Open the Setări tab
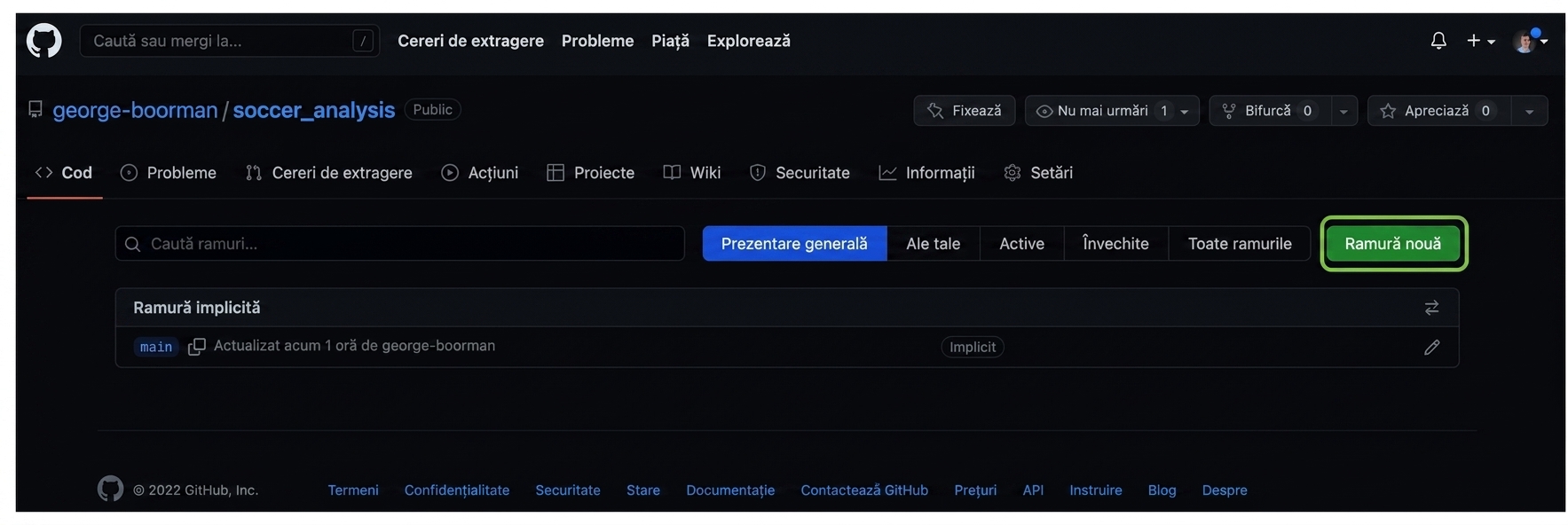This screenshot has width=1568, height=525. point(1038,173)
